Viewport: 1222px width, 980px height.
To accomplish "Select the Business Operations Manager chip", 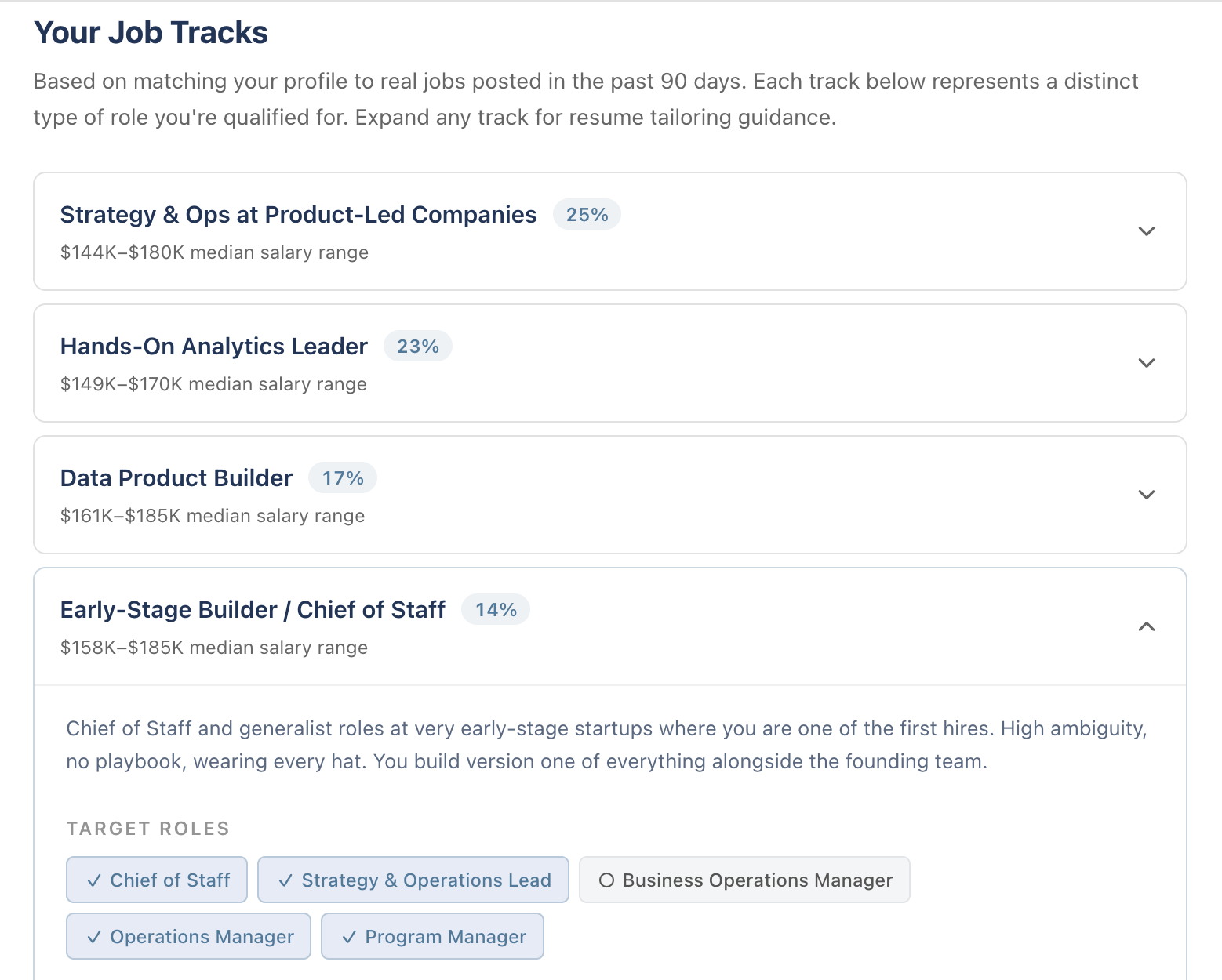I will [x=744, y=880].
